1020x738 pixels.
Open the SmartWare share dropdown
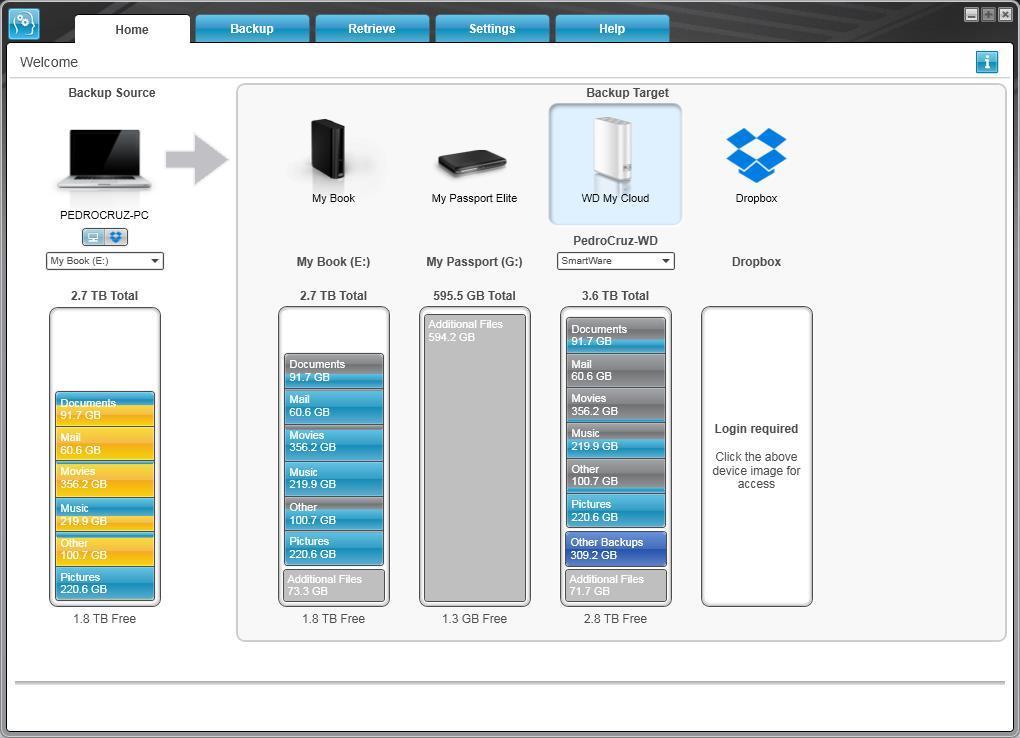615,261
